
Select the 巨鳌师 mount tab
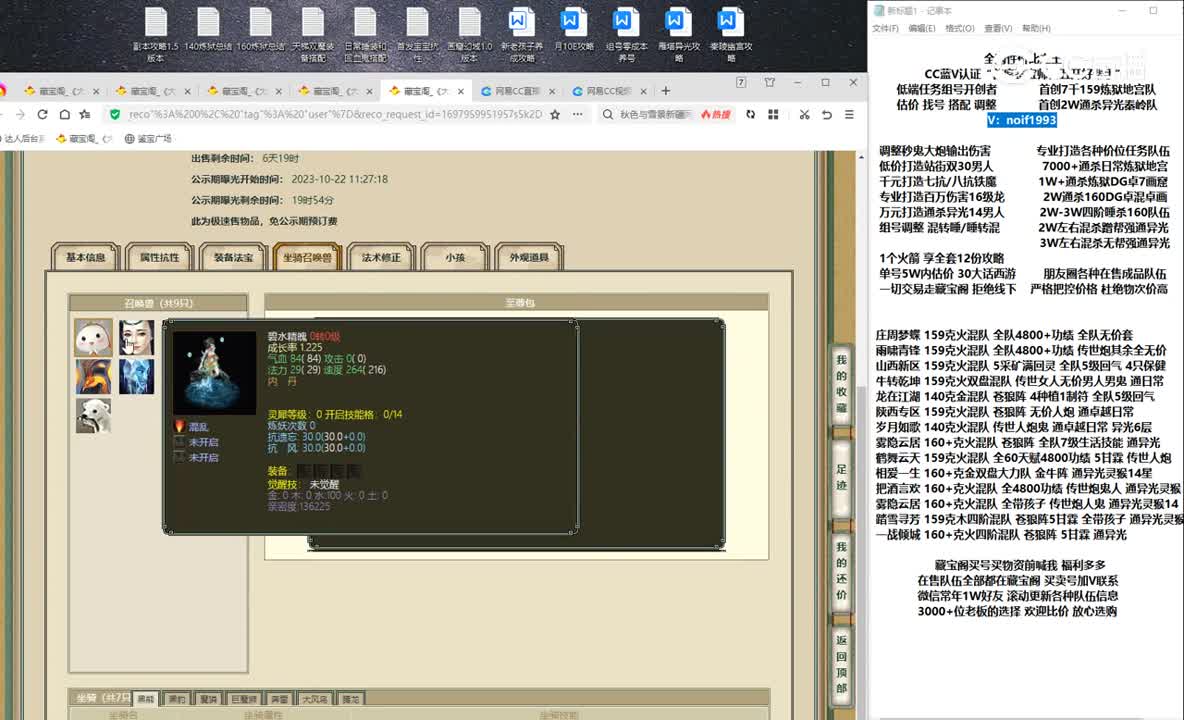click(244, 699)
